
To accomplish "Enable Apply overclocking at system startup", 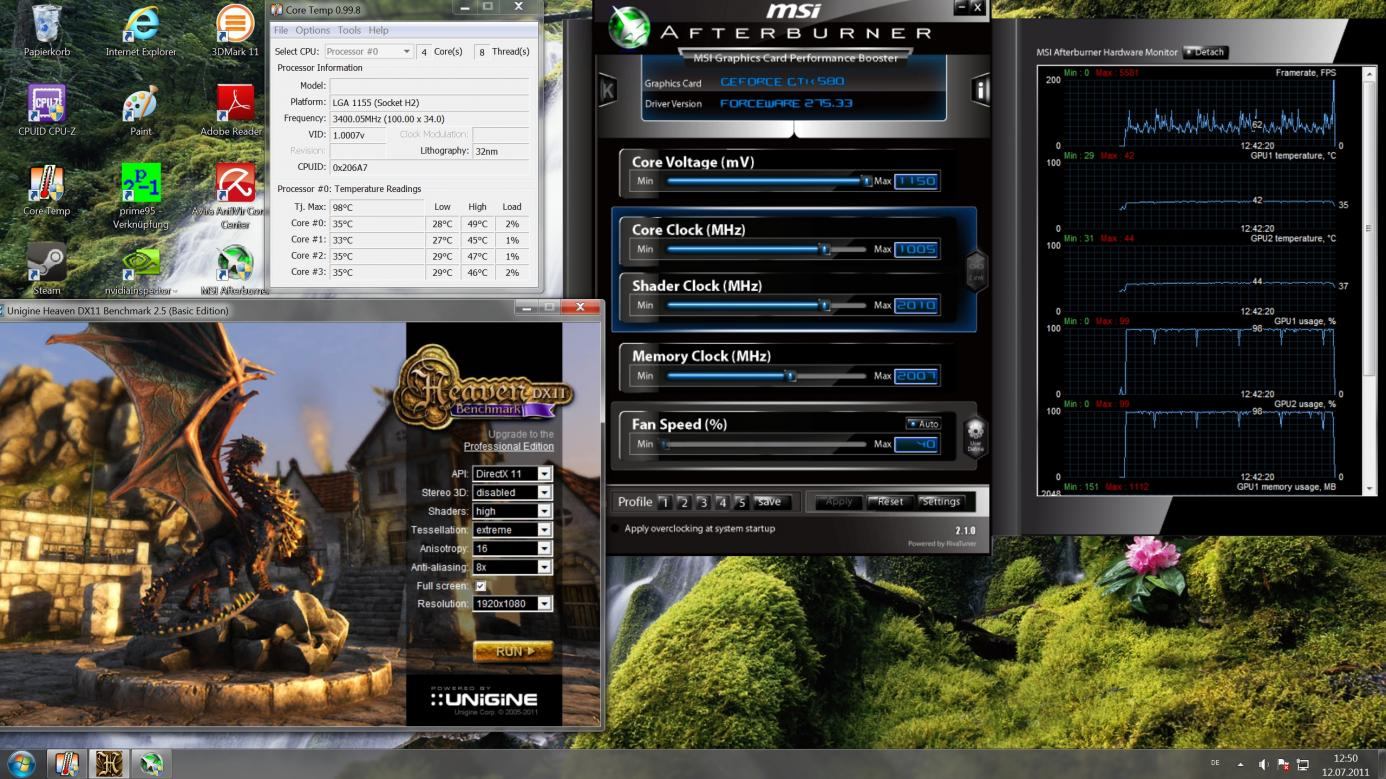I will click(x=616, y=529).
